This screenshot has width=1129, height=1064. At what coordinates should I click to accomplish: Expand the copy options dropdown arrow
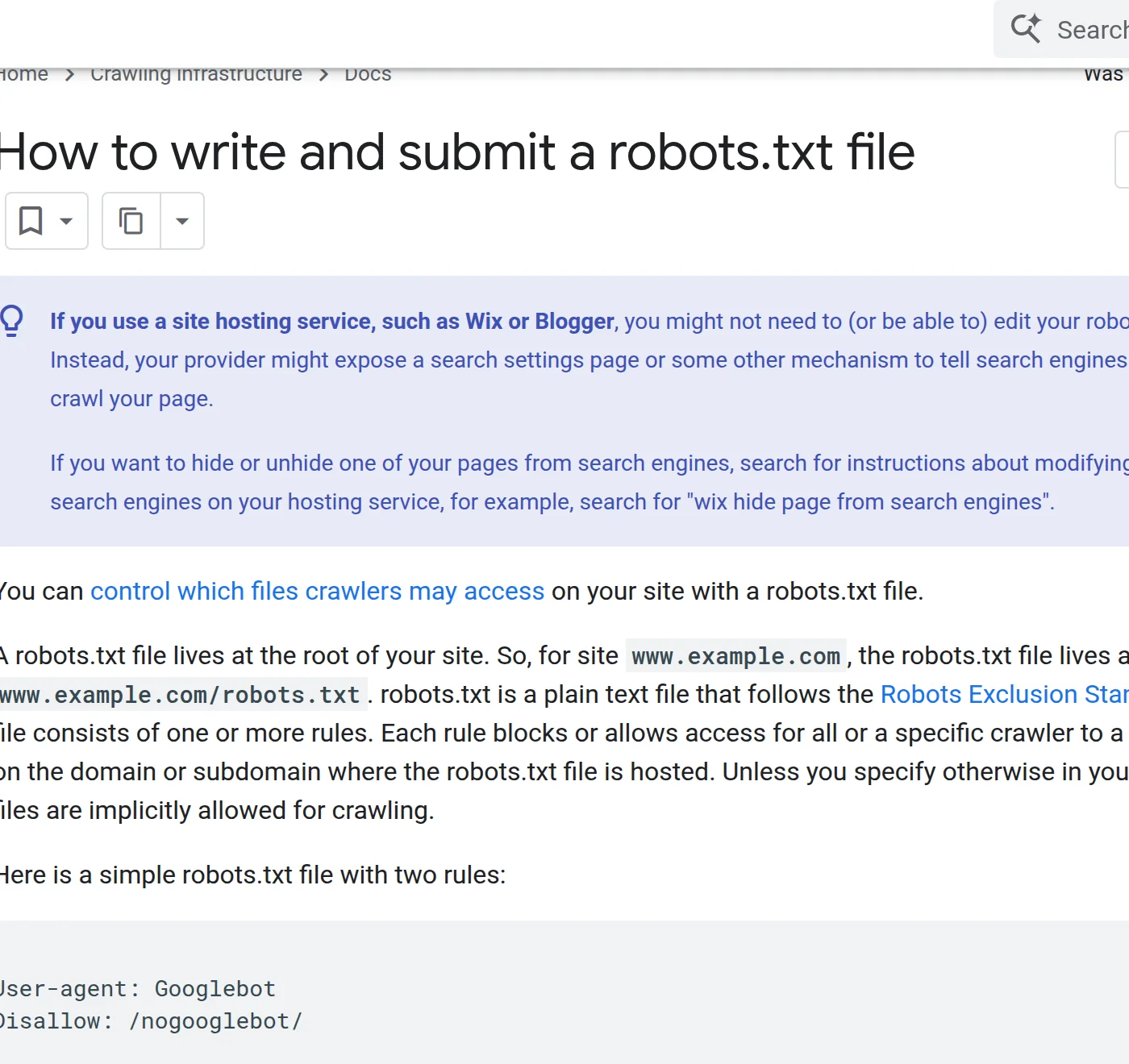pos(182,221)
